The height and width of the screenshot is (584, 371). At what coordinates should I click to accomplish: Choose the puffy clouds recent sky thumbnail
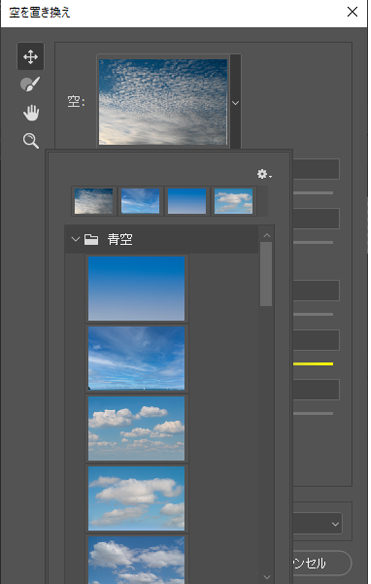tap(234, 201)
